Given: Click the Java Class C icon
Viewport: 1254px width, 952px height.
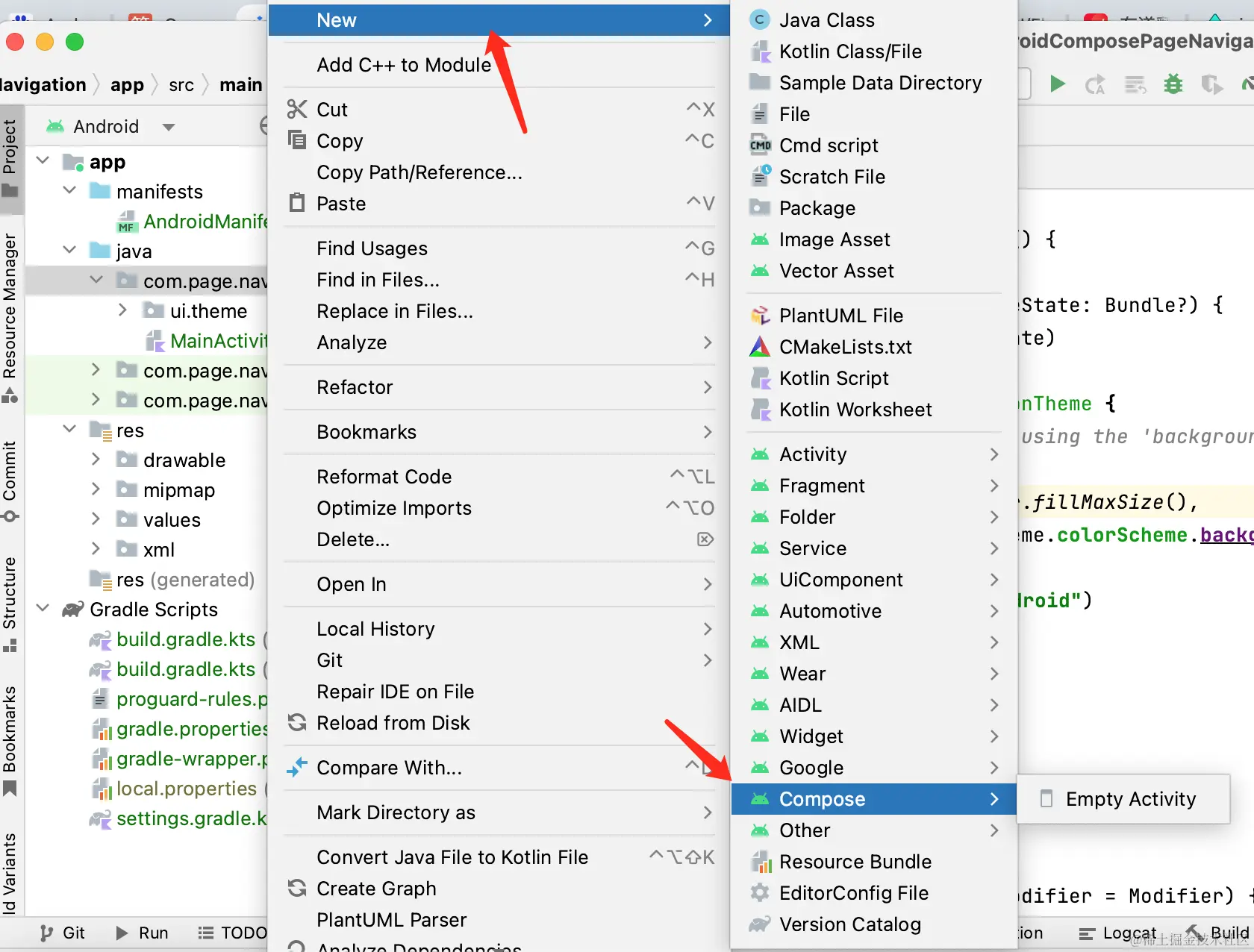Looking at the screenshot, I should pos(759,20).
